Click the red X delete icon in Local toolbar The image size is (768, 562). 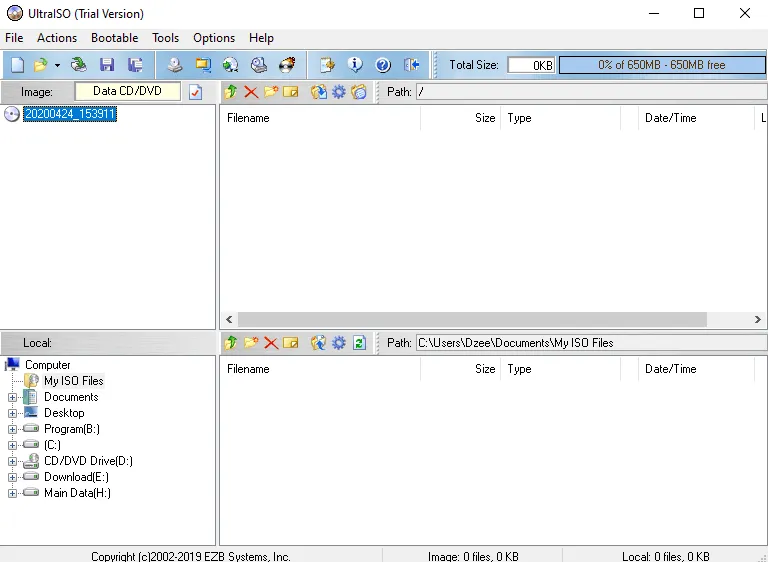coord(271,342)
